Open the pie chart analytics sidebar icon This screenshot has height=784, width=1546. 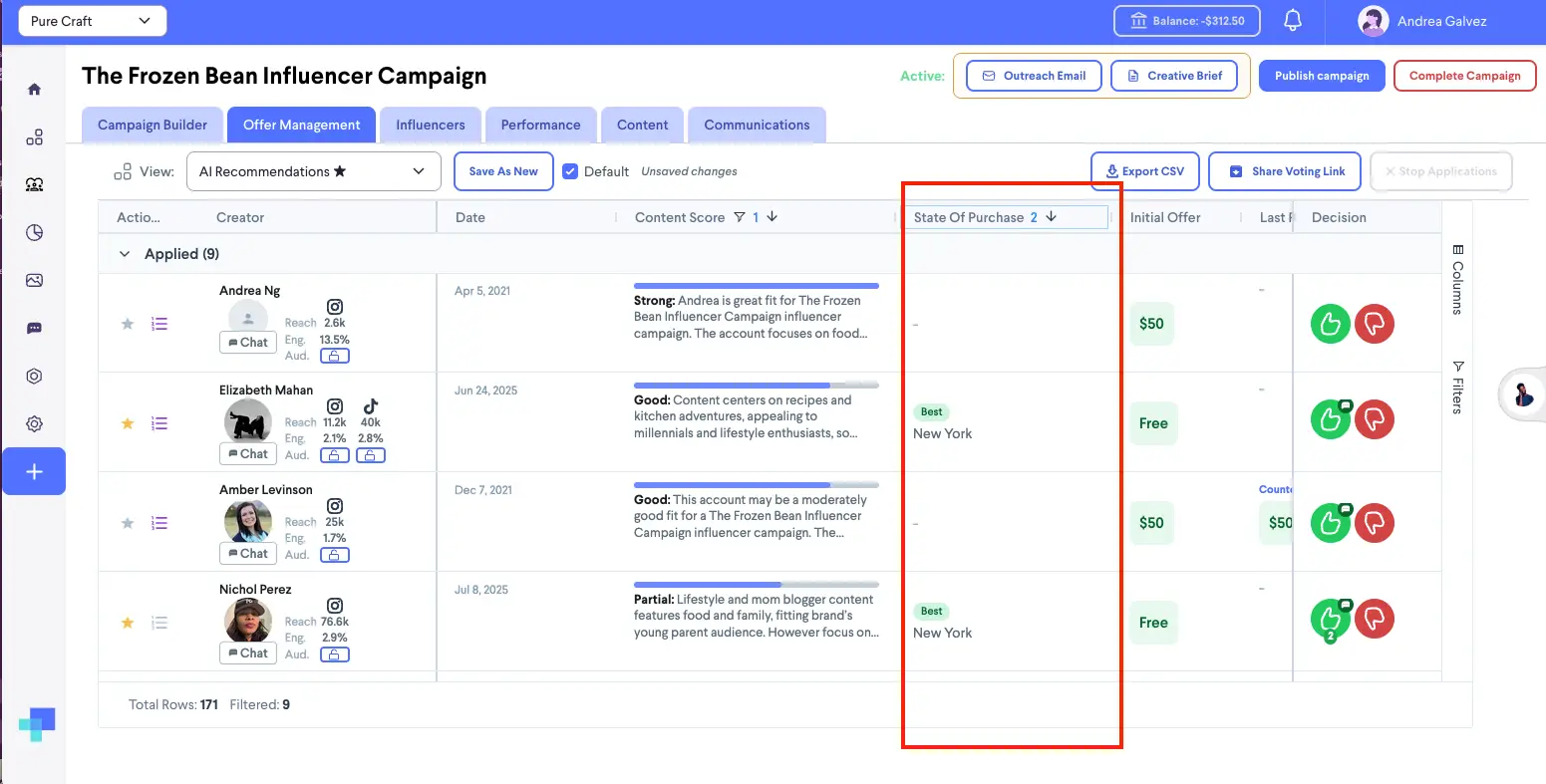tap(34, 233)
